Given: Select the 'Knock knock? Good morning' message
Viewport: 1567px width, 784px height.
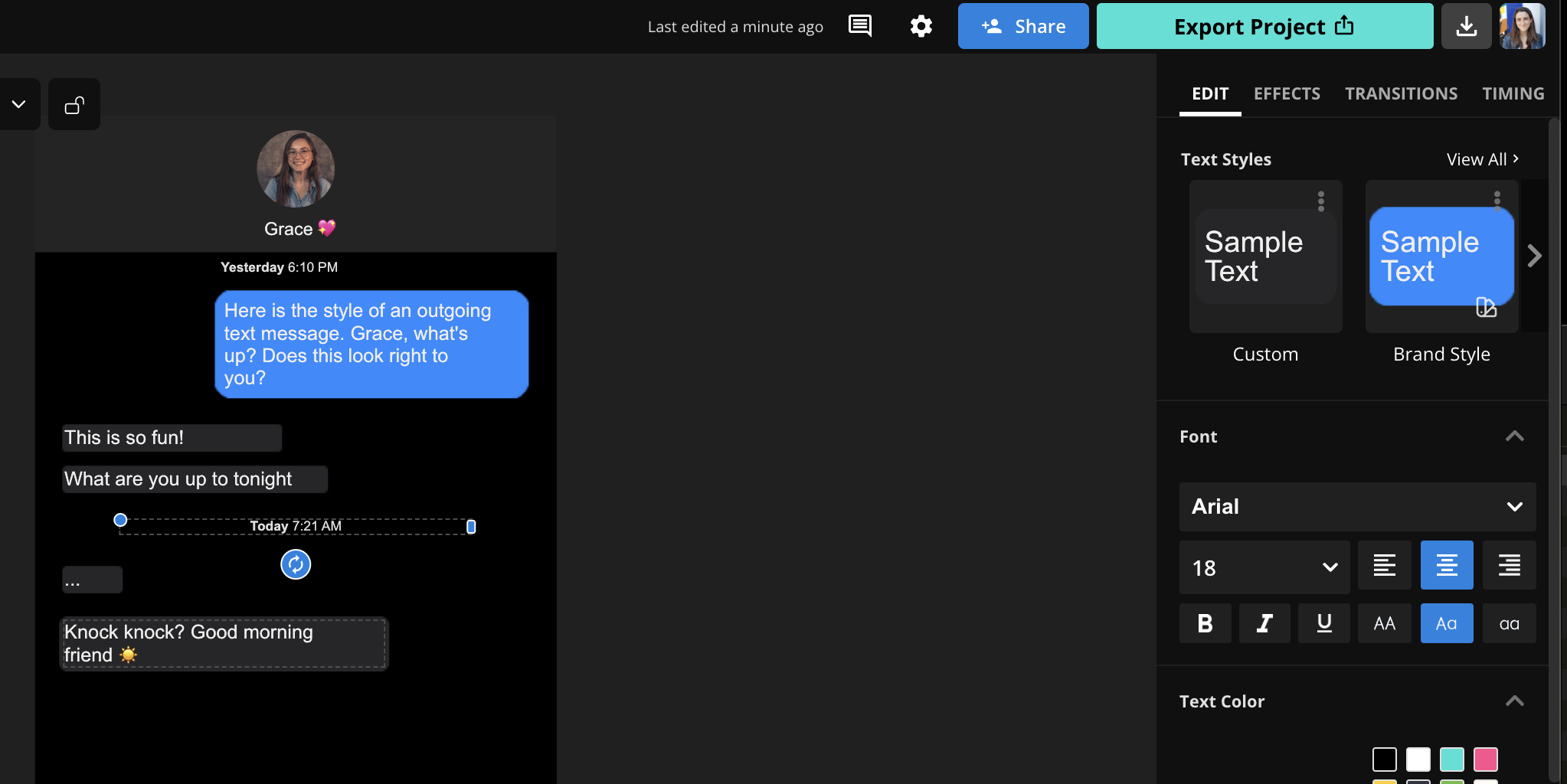Looking at the screenshot, I should pyautogui.click(x=224, y=644).
